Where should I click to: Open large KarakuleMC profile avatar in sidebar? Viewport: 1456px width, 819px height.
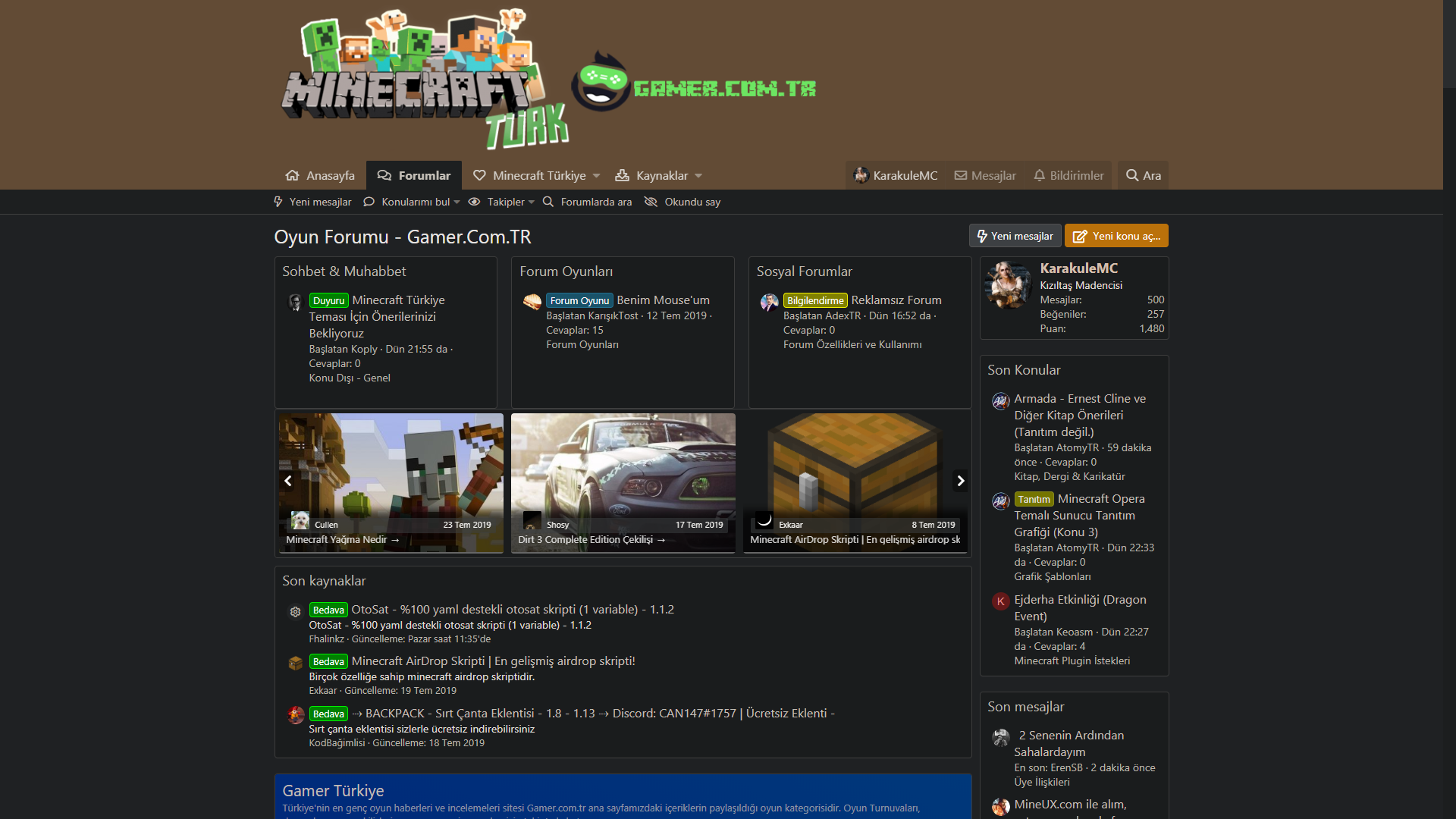[x=1008, y=285]
